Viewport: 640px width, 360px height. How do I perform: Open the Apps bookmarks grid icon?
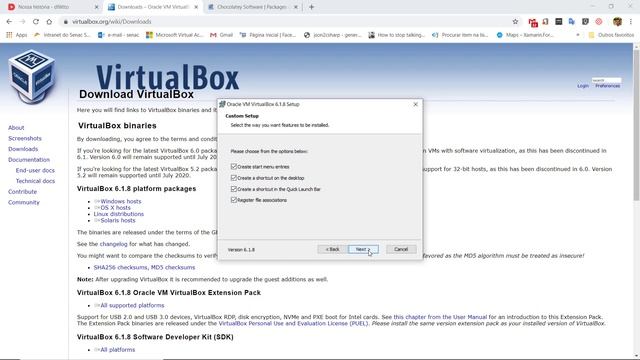(9, 35)
